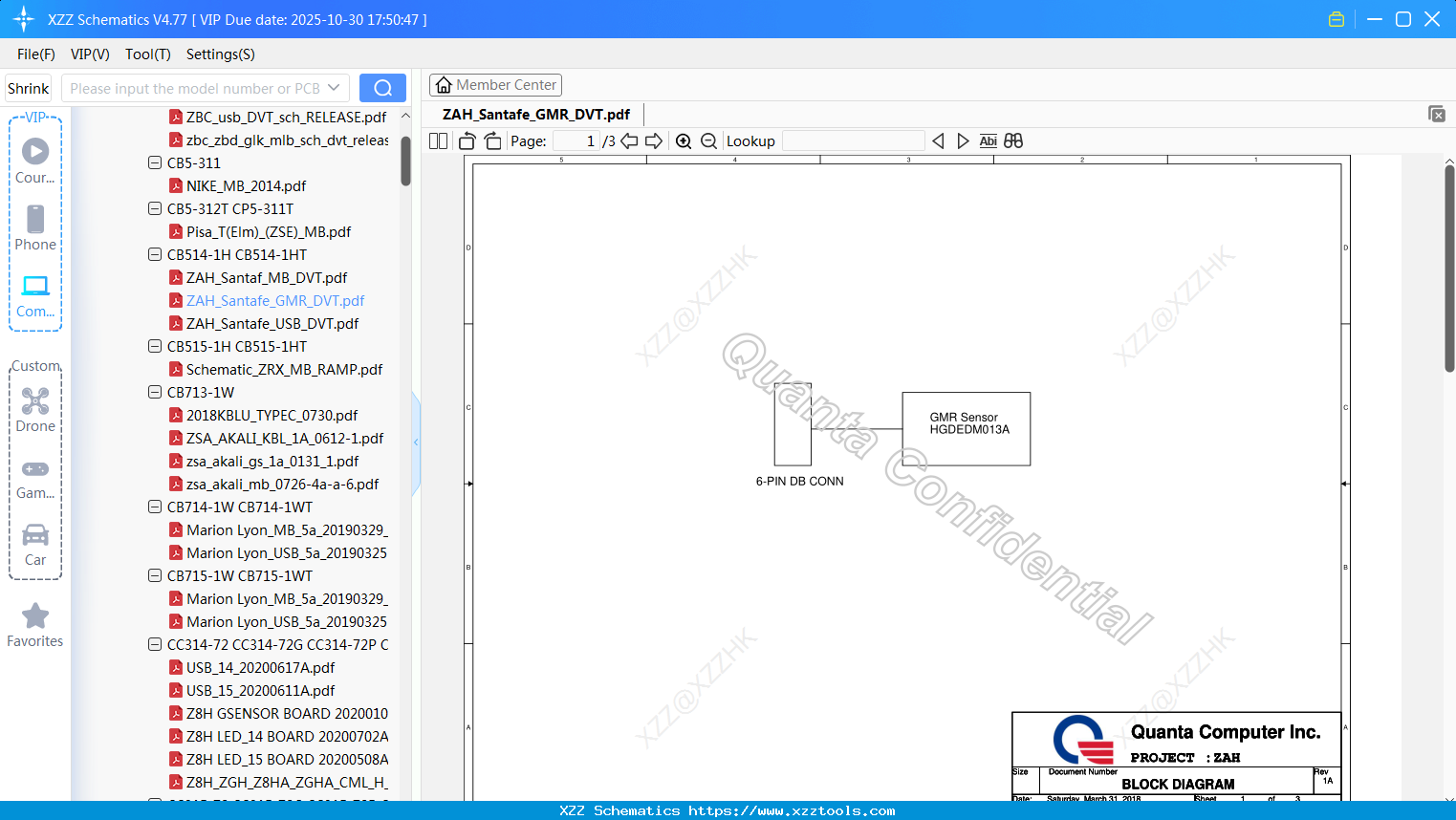Close the document panel with top-right icon
The width and height of the screenshot is (1456, 820).
(1437, 114)
